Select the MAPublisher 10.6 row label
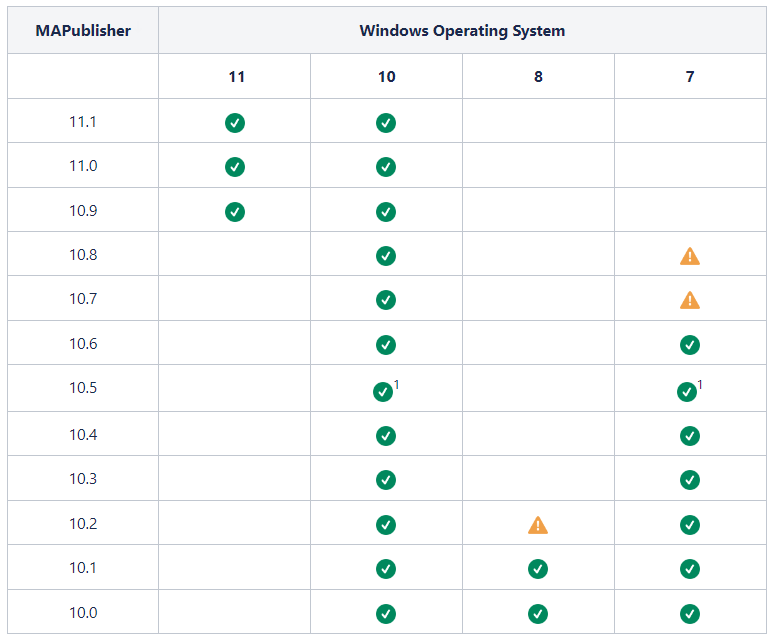 [83, 343]
